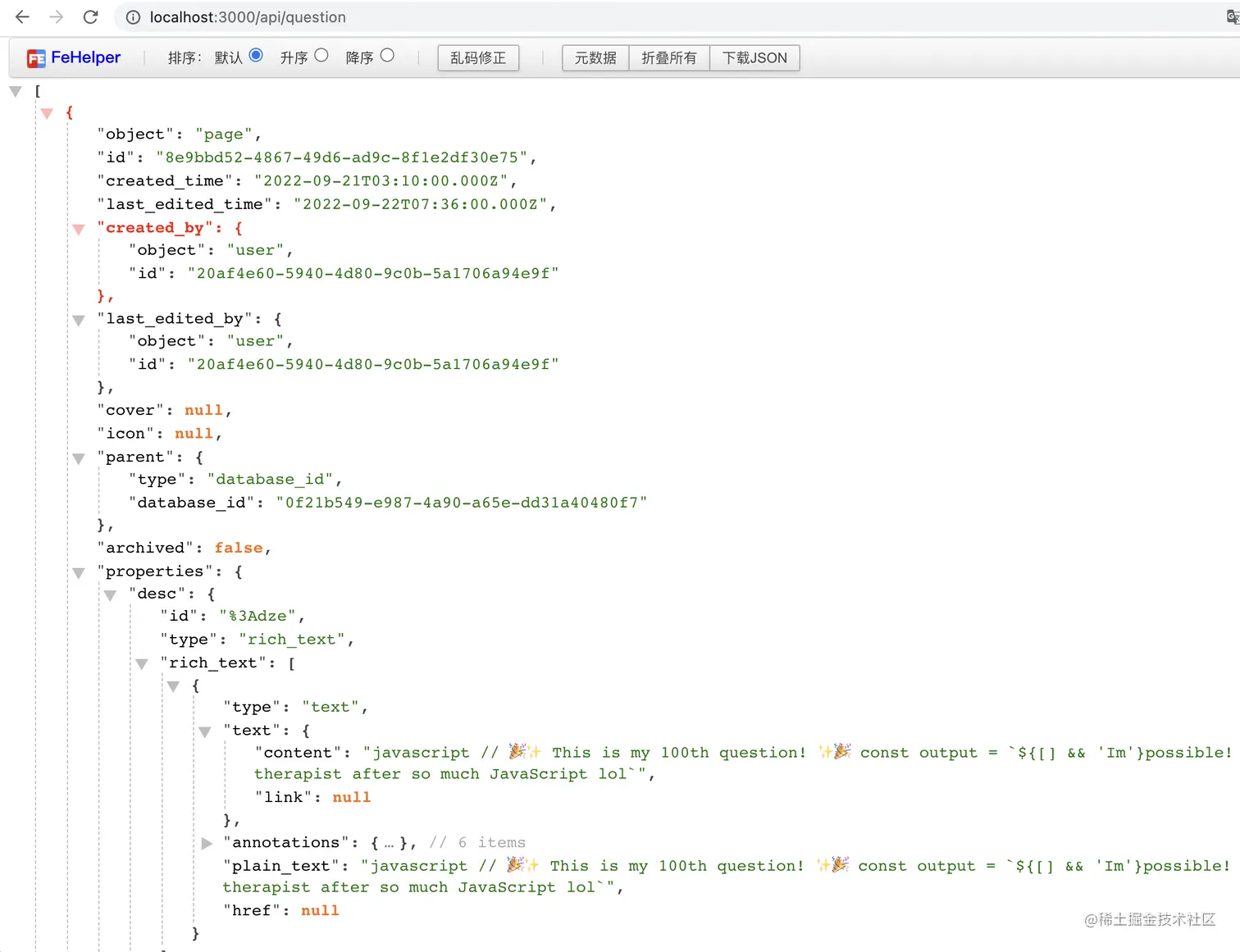Screen dimensions: 1240x952
Task: Click the 乱码修正 button
Action: pos(478,58)
